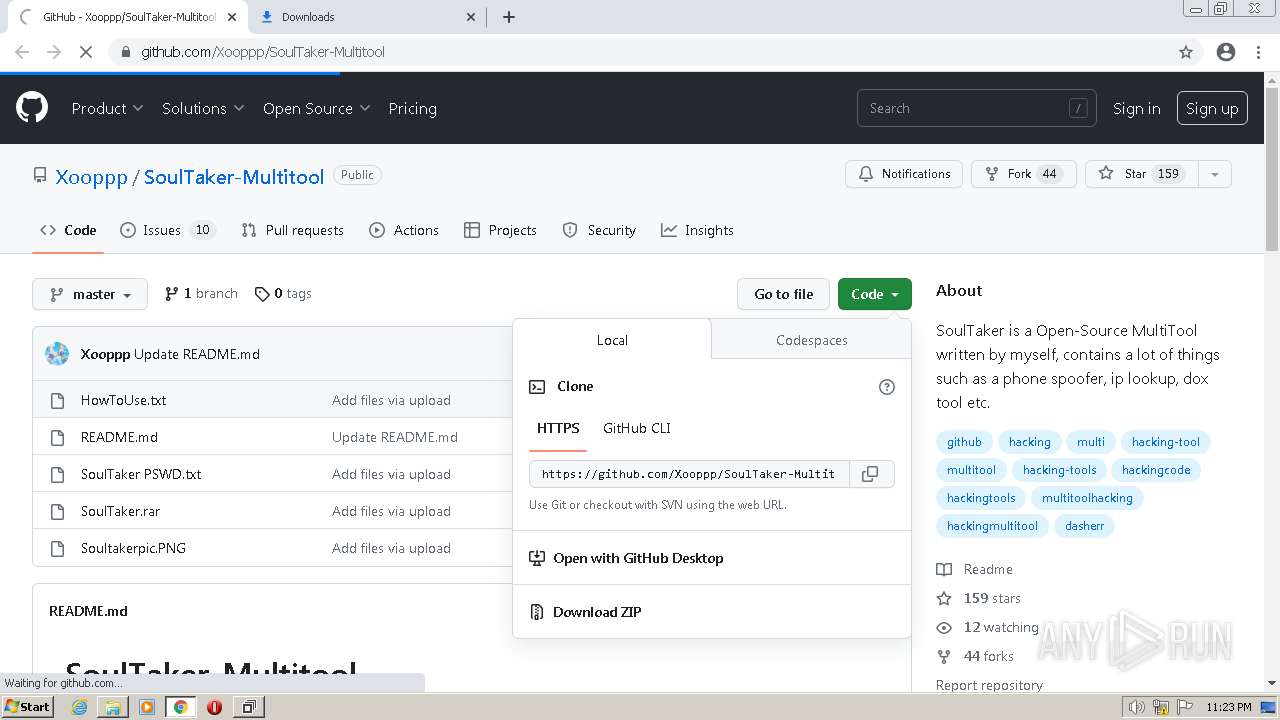The width and height of the screenshot is (1280, 720).
Task: Select the HTTPS clone option
Action: click(558, 428)
